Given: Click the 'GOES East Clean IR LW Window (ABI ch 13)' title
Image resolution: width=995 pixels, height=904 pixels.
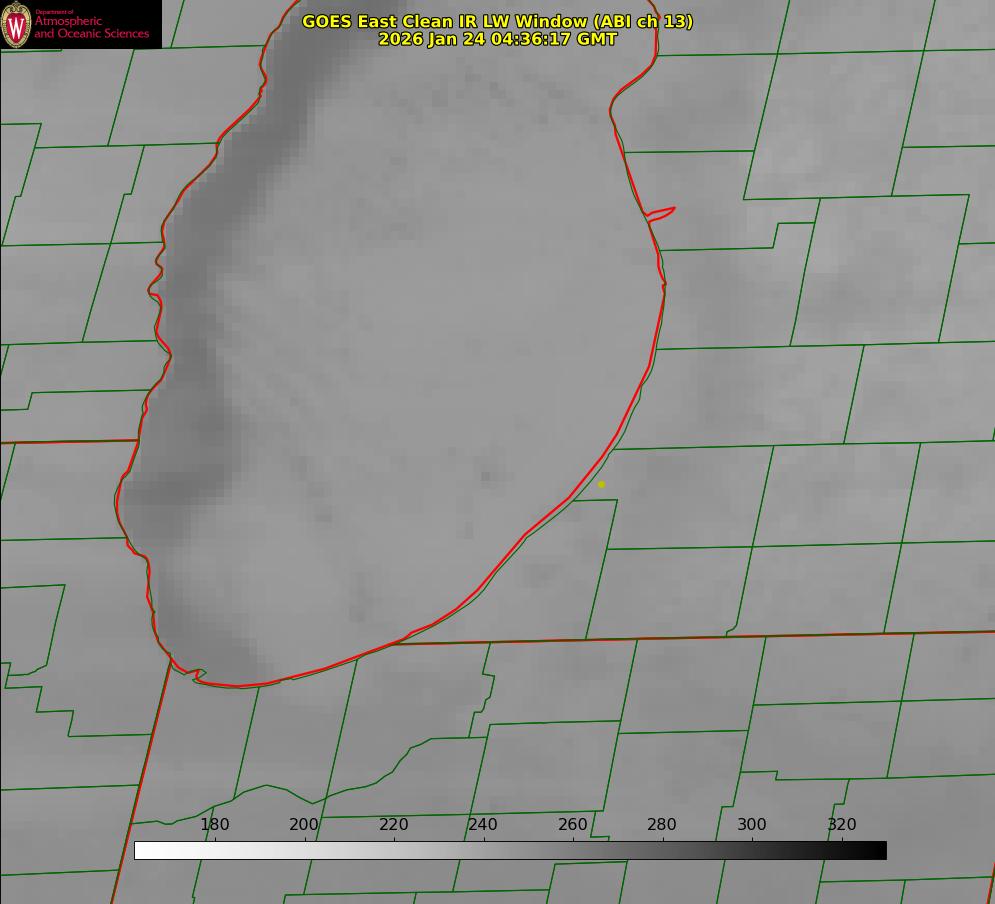Looking at the screenshot, I should click(498, 21).
